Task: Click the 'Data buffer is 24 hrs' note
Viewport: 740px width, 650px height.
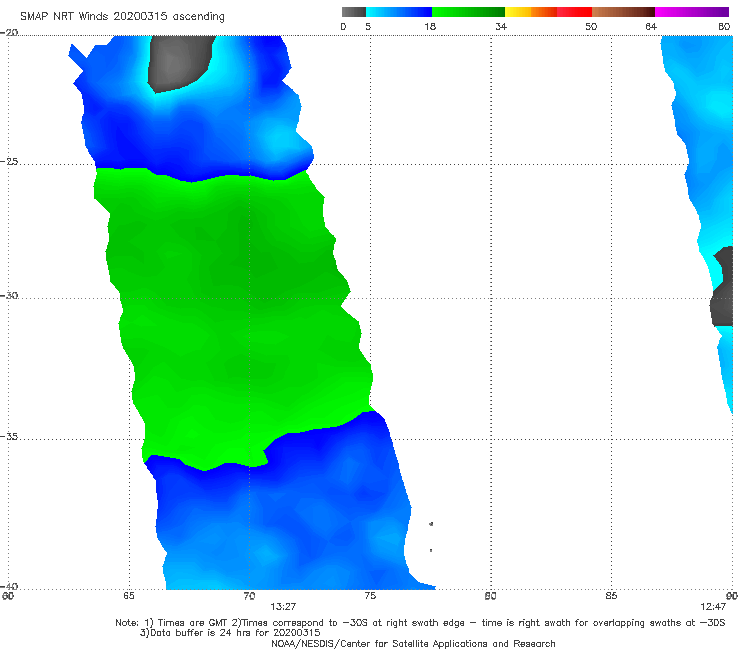Action: click(230, 633)
